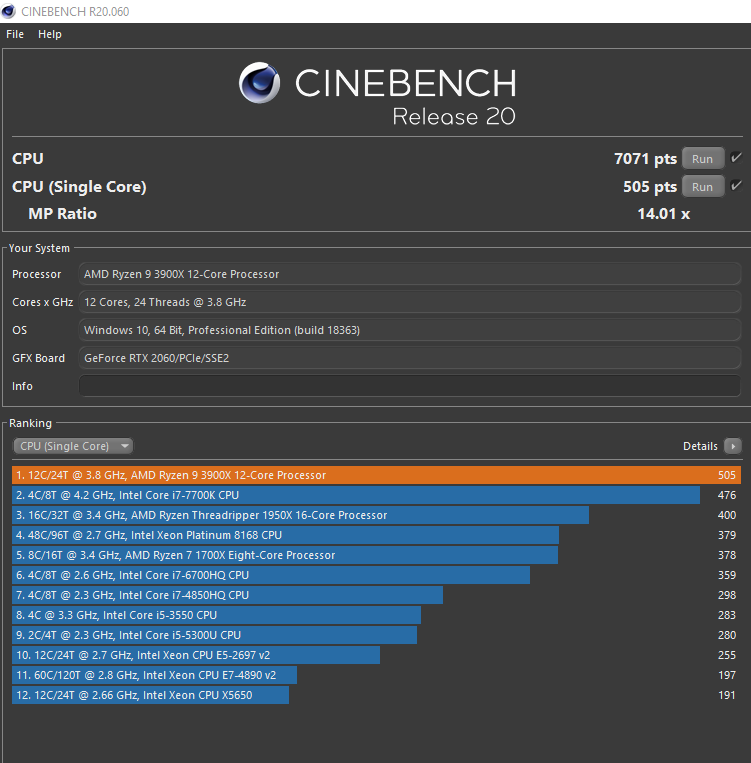Screen dimensions: 751x763
Task: Select the Intel Core i7-7700K ranking row
Action: click(376, 495)
